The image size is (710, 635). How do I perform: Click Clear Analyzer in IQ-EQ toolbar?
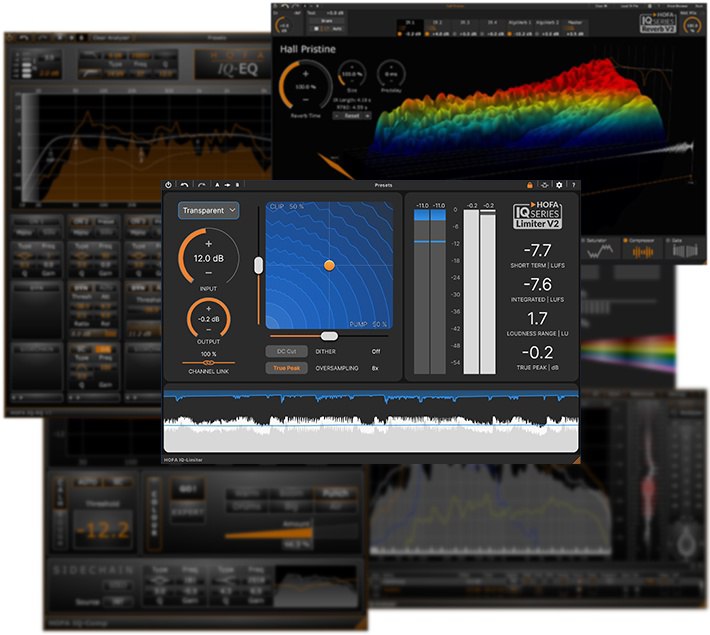tap(111, 38)
